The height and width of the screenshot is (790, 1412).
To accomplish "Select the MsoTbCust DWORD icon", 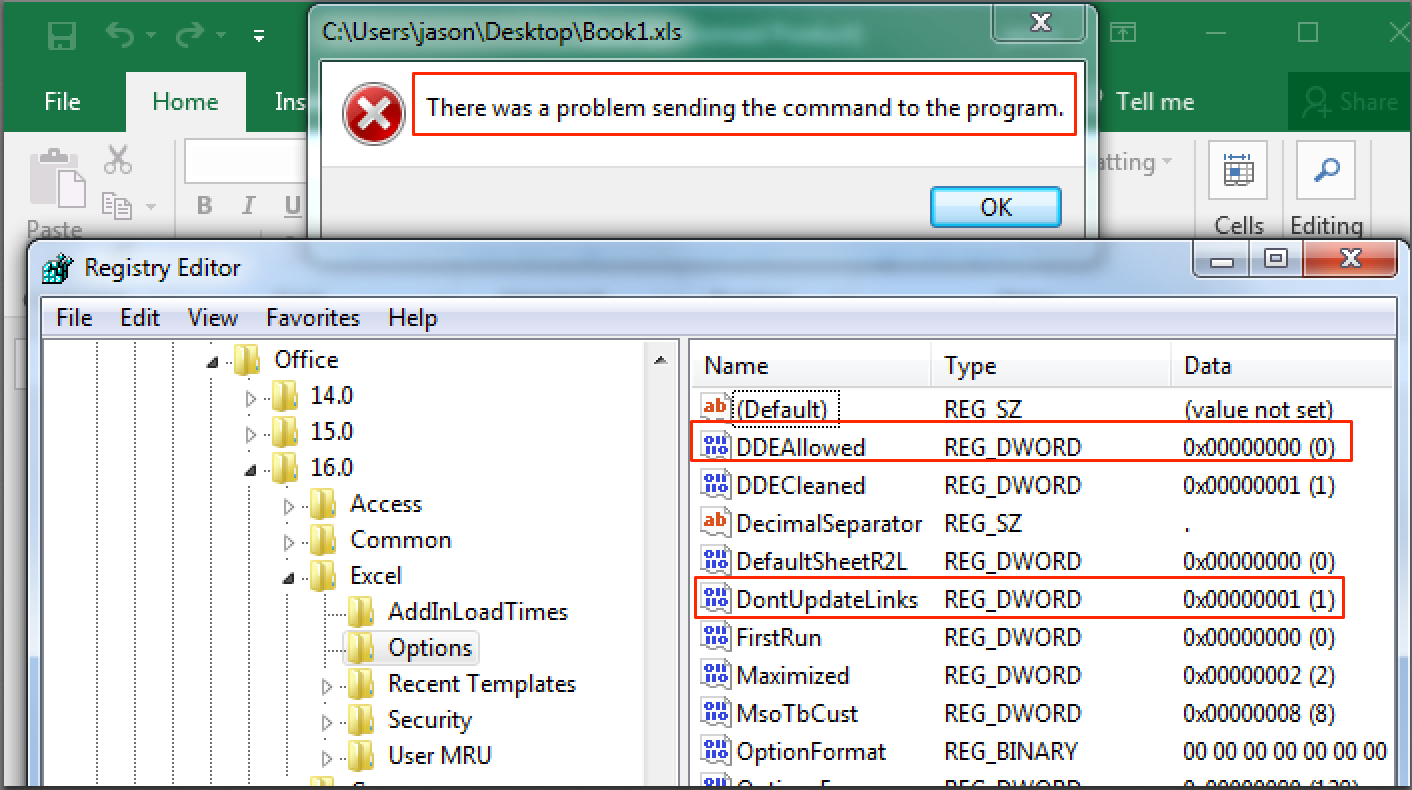I will click(715, 712).
